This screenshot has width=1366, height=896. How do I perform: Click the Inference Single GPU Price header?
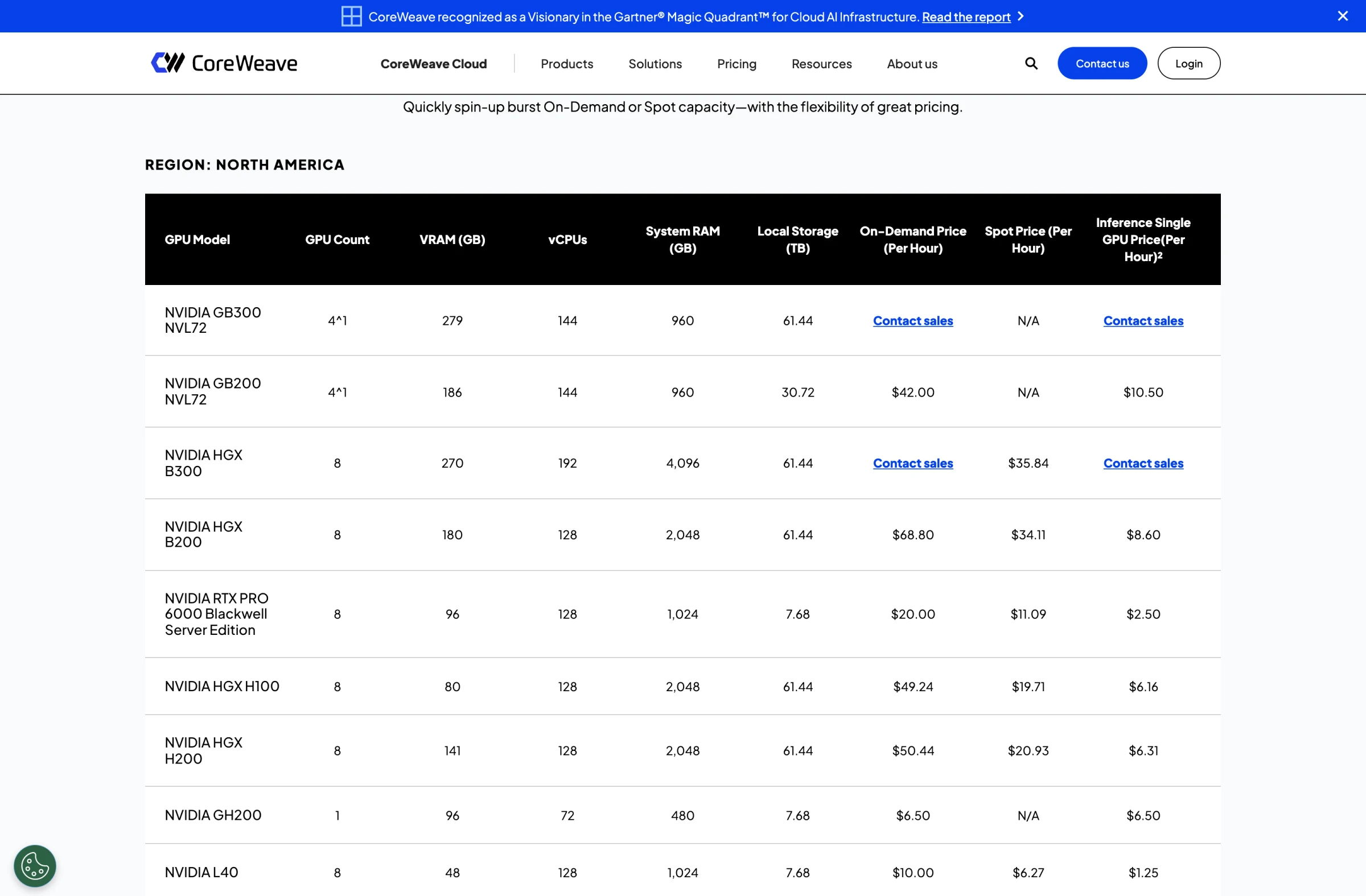1143,240
